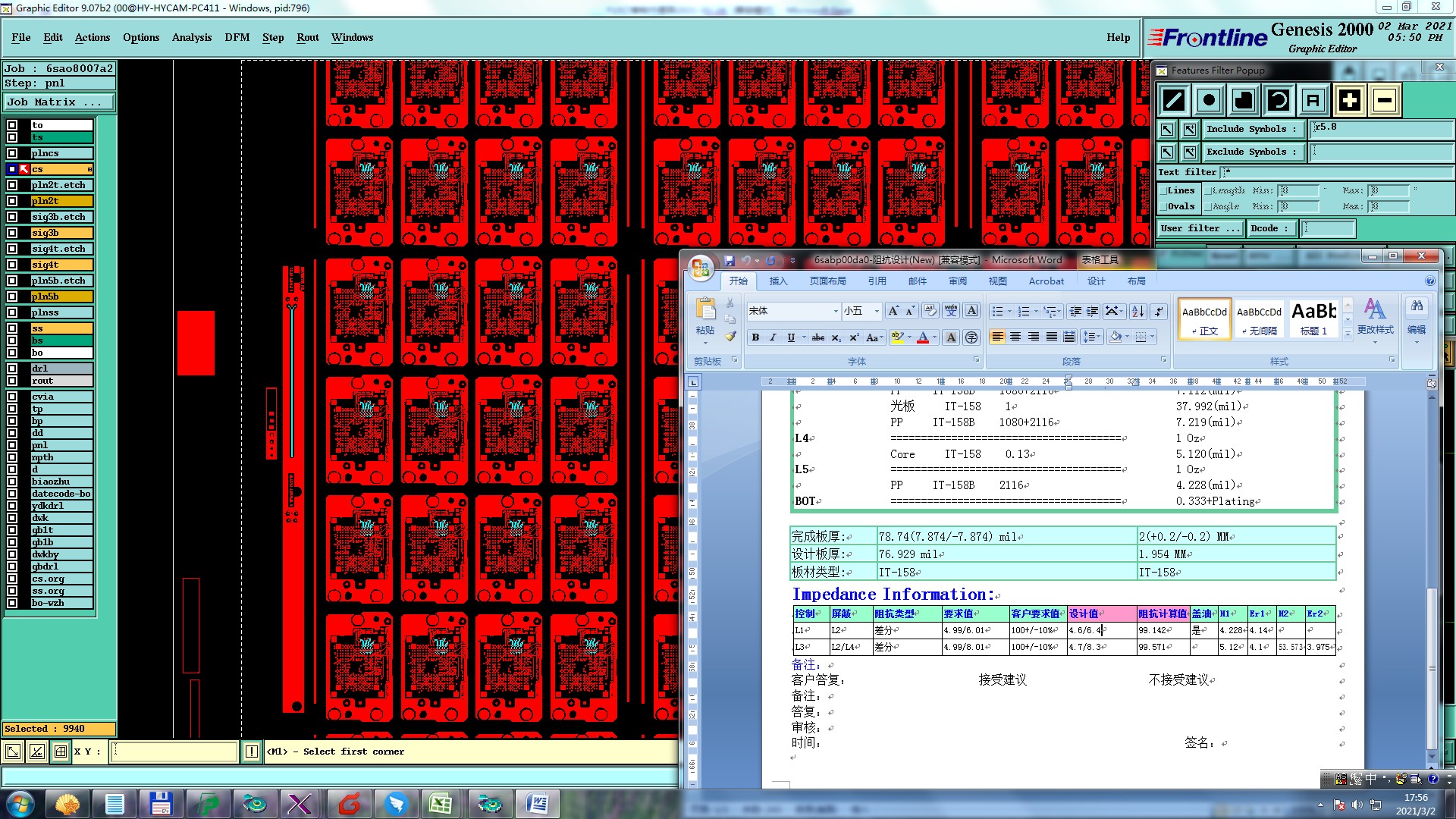Screen dimensions: 1456x819
Task: Open the font size dropdown showing 小五
Action: [877, 311]
